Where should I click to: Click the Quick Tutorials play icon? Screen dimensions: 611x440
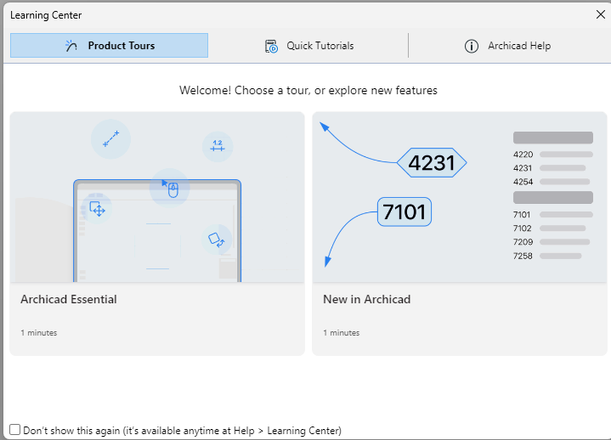[271, 46]
